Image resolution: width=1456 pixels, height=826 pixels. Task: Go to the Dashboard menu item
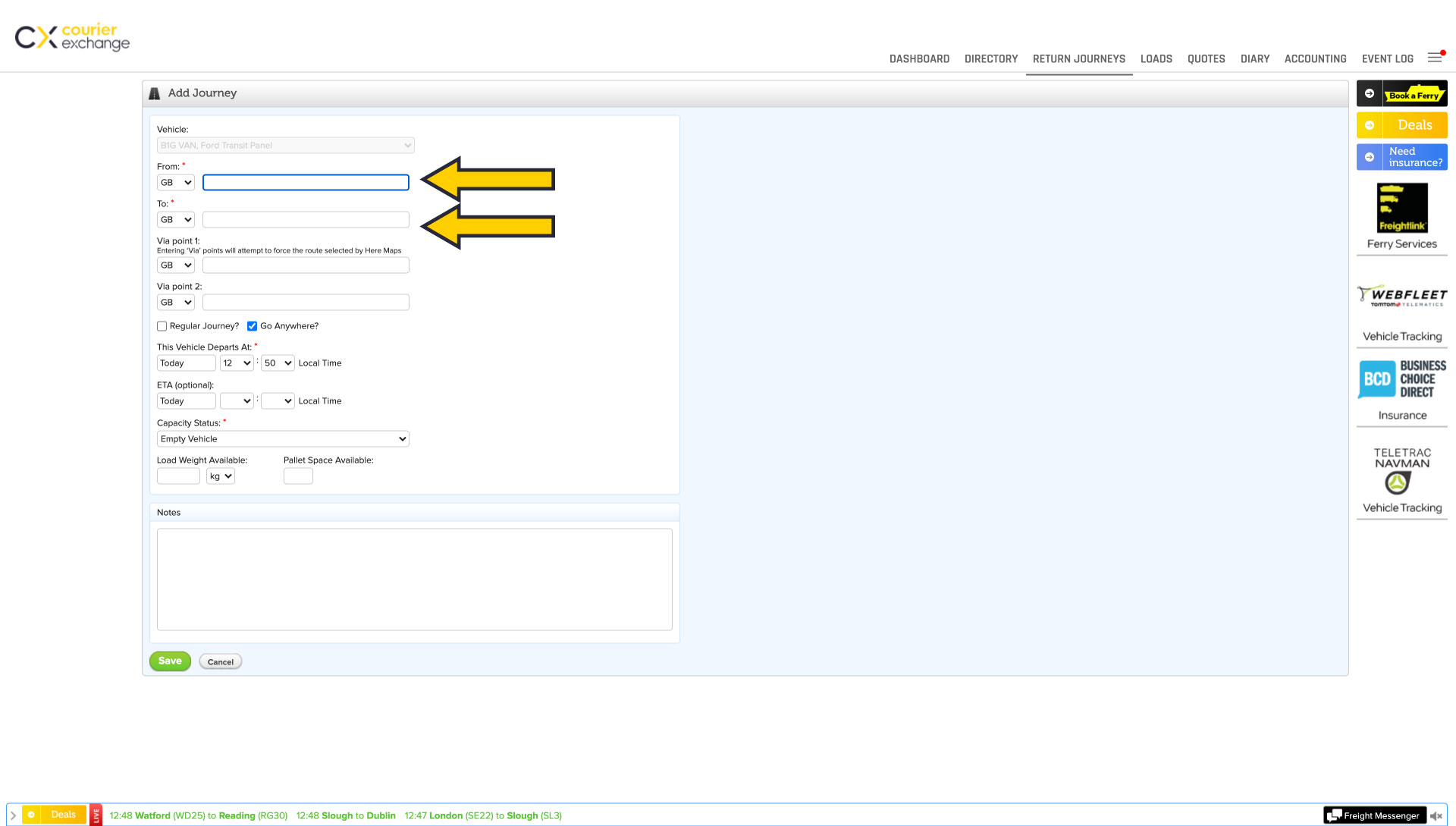point(919,59)
